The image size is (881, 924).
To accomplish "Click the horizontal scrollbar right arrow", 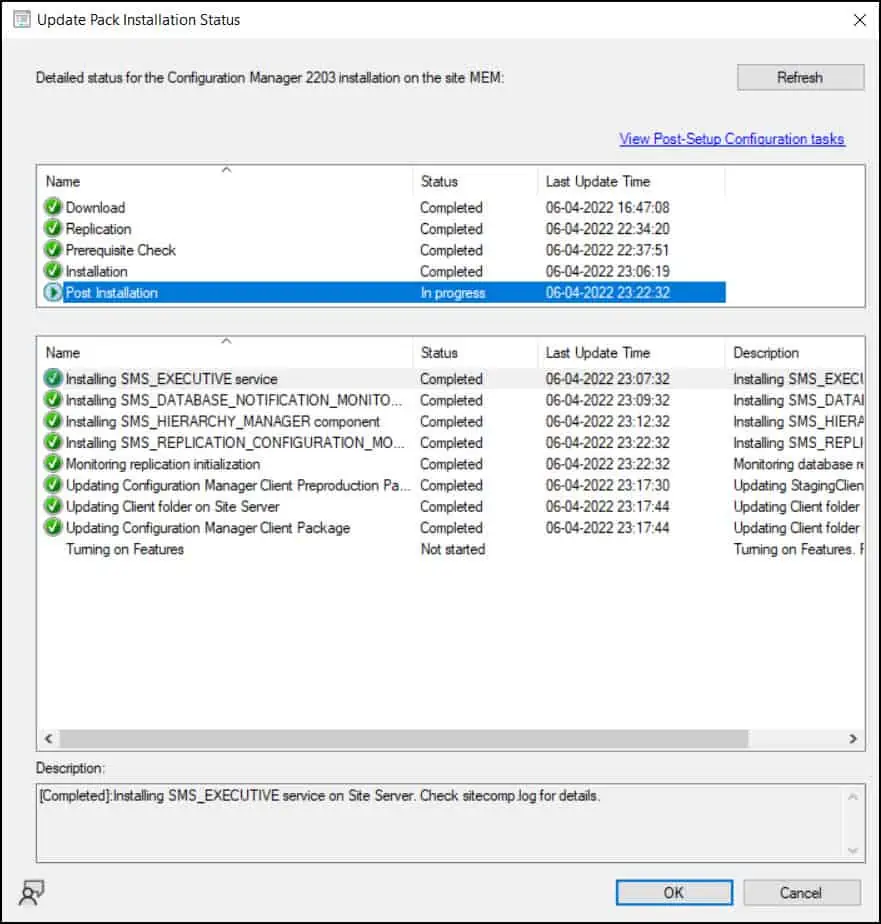I will (x=853, y=738).
